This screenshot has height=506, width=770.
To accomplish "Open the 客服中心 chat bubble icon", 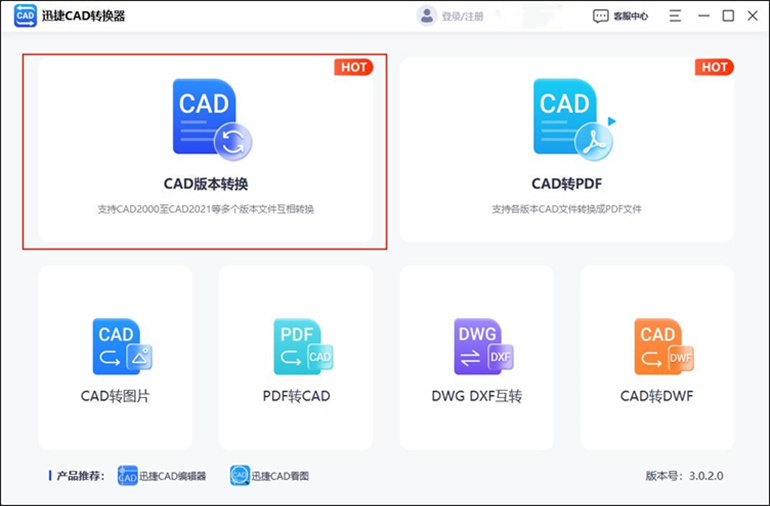I will point(601,16).
